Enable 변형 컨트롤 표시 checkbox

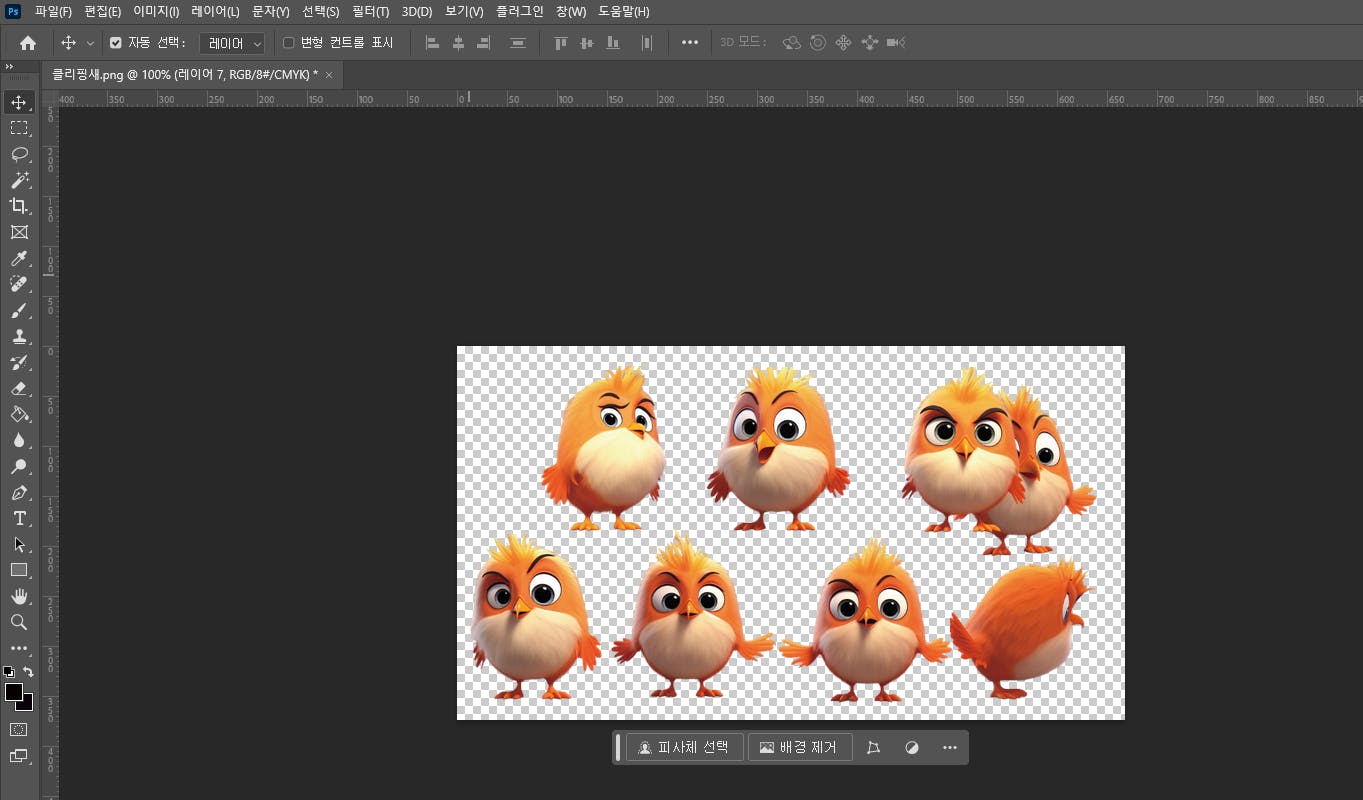pos(289,43)
